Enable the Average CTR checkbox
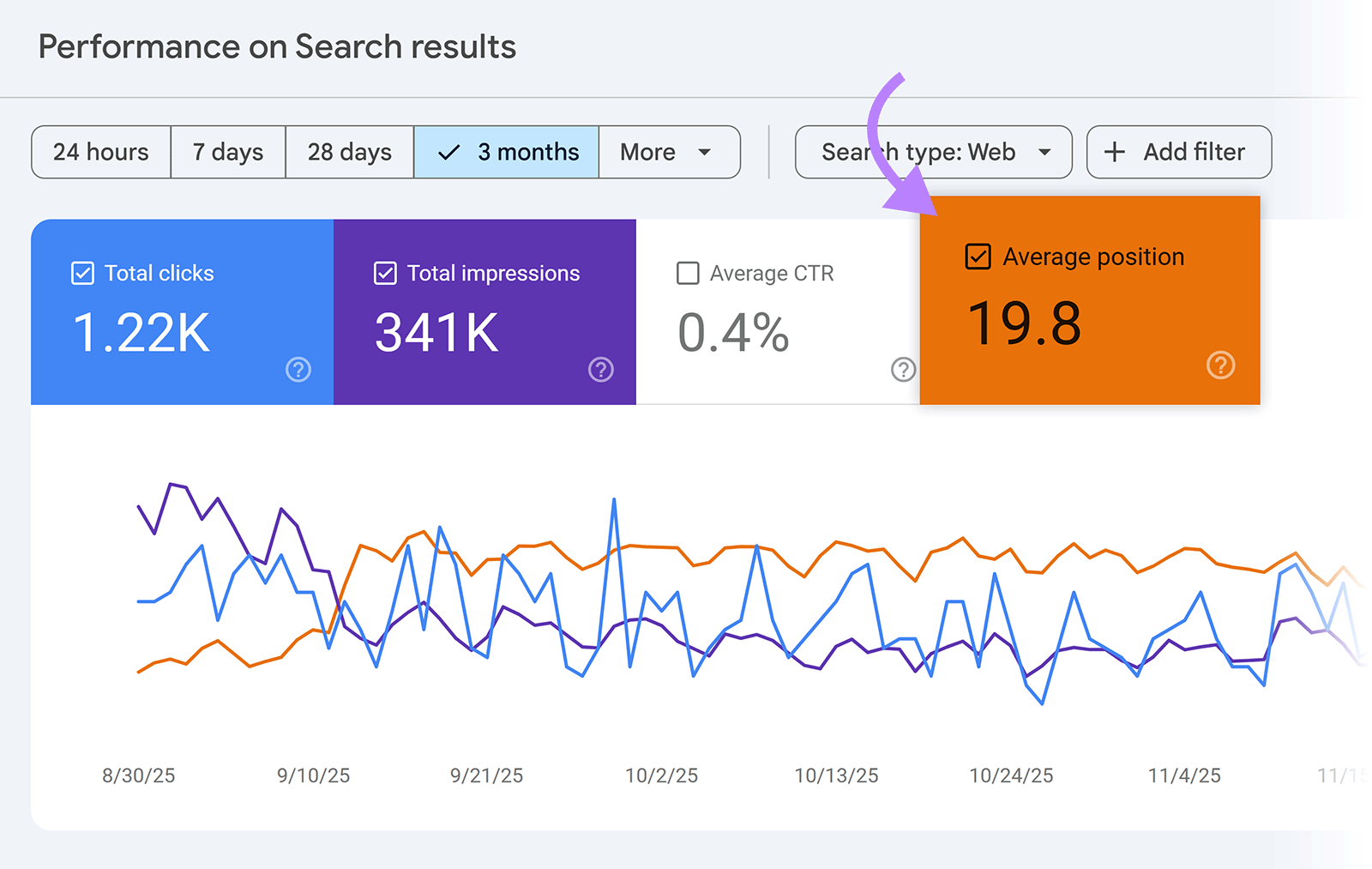This screenshot has width=1372, height=869. coord(687,273)
